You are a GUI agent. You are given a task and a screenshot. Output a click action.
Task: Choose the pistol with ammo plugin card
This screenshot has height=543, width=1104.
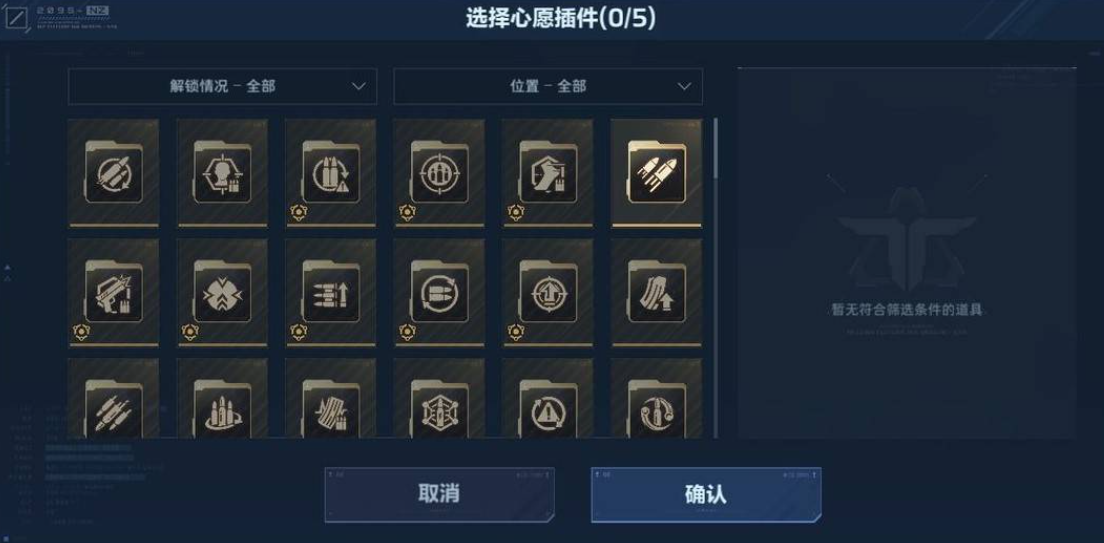click(113, 292)
